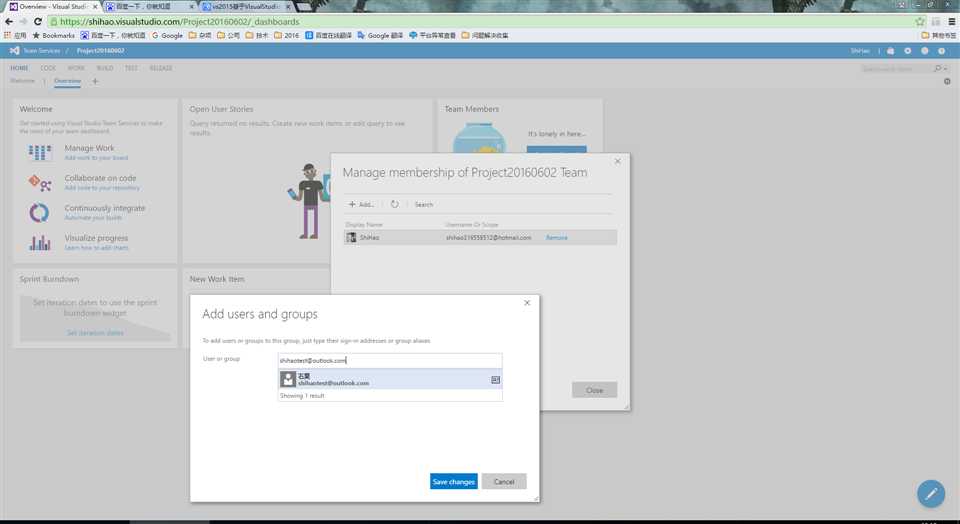The height and width of the screenshot is (524, 960).
Task: Close the Add users and groups dialog
Action: (527, 303)
